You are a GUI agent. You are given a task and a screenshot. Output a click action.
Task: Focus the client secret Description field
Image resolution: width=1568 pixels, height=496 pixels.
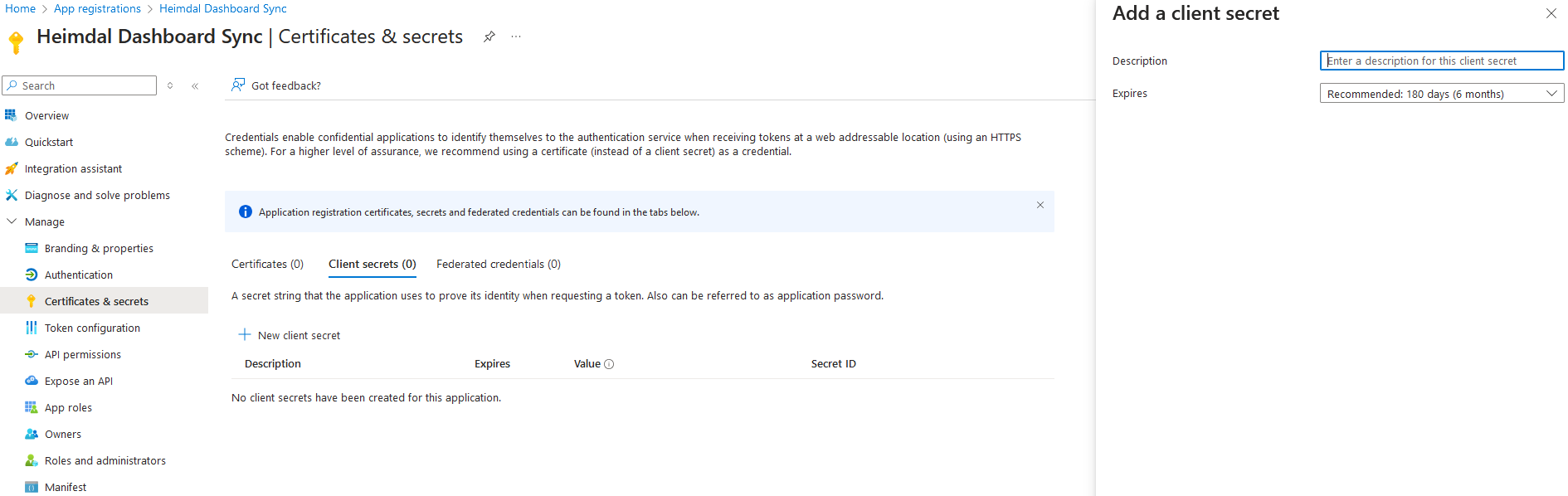pos(1441,61)
